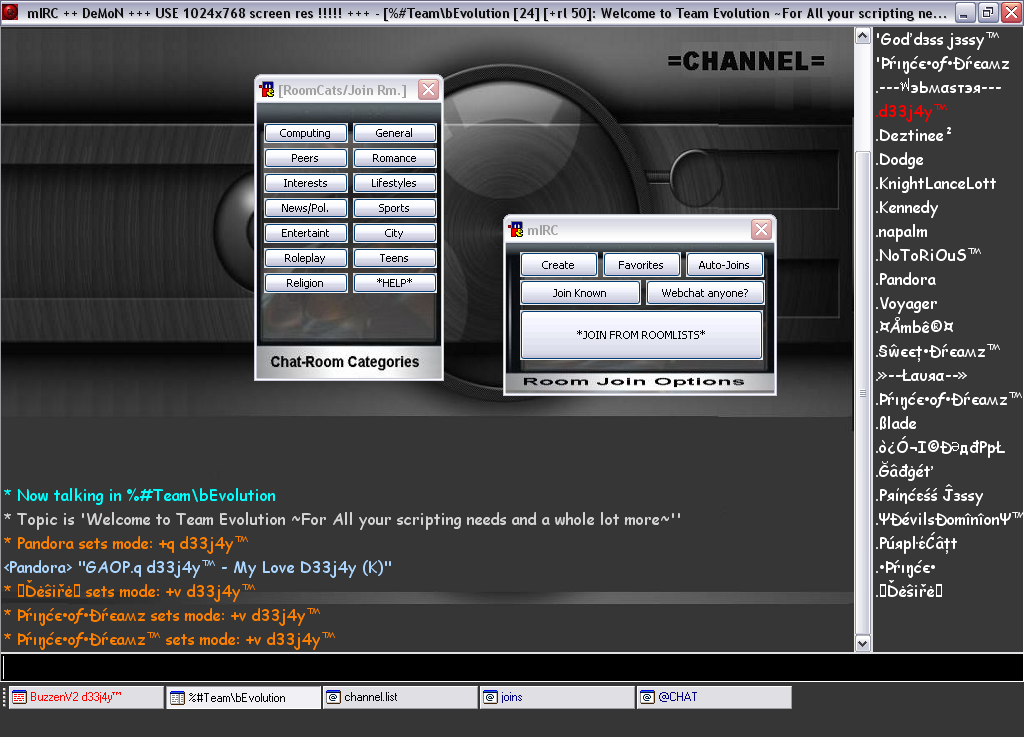Click the RoomCats/Join Rm. dialog title icon
1024x737 pixels.
tap(267, 90)
